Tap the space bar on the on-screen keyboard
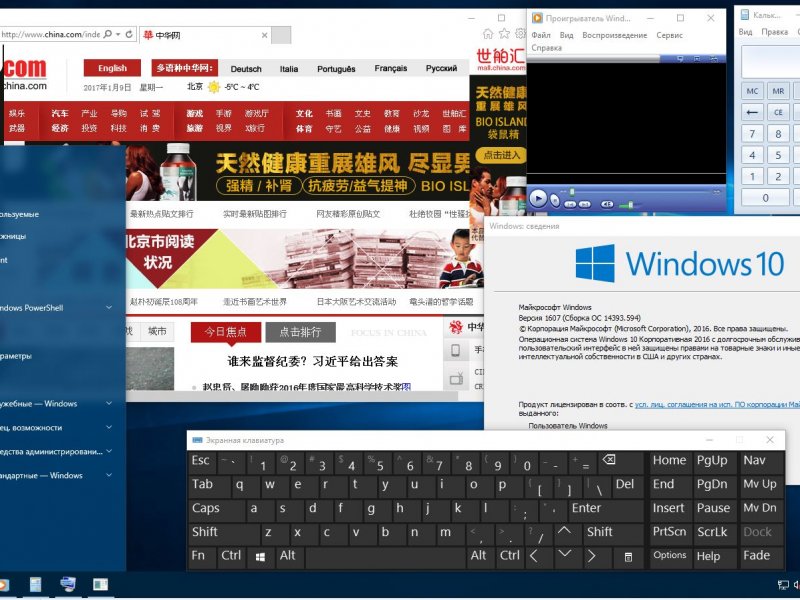Viewport: 800px width, 600px height. coord(386,557)
